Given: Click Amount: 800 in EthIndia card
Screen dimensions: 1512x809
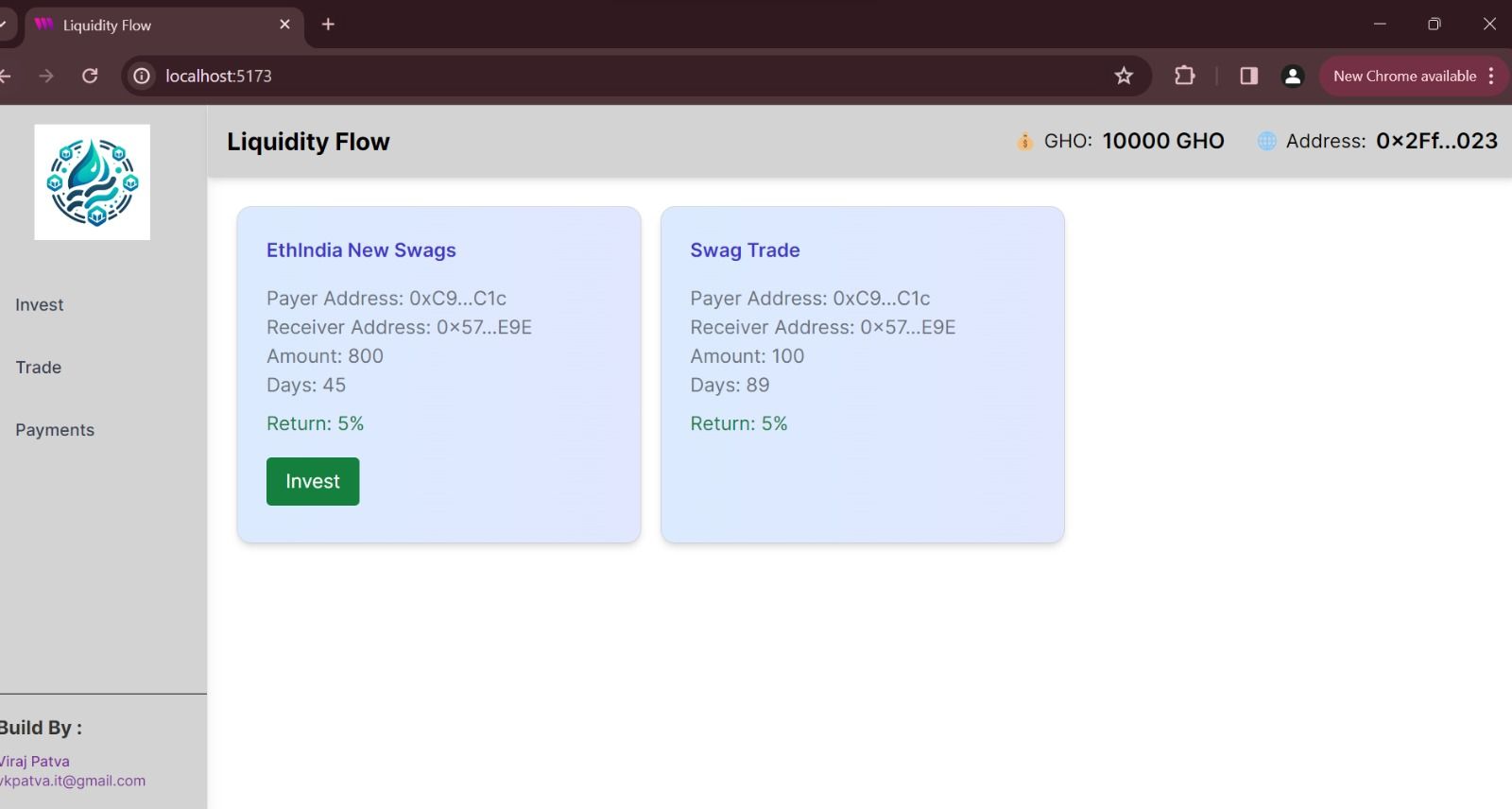Looking at the screenshot, I should click(325, 356).
